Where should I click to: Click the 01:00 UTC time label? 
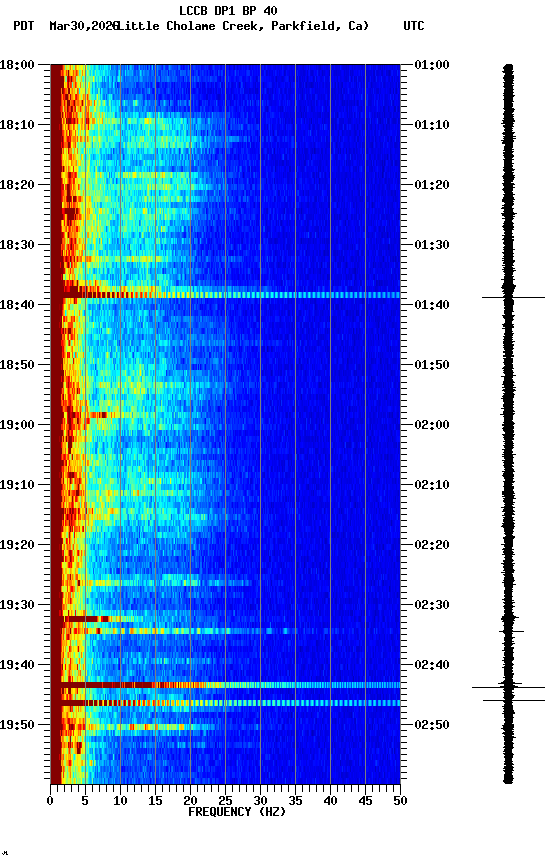coord(432,65)
